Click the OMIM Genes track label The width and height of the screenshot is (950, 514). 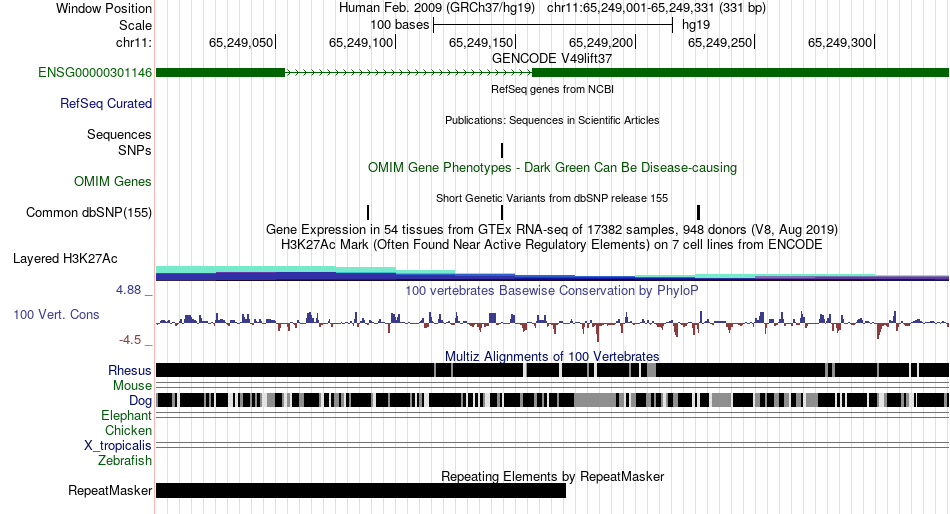(x=113, y=181)
